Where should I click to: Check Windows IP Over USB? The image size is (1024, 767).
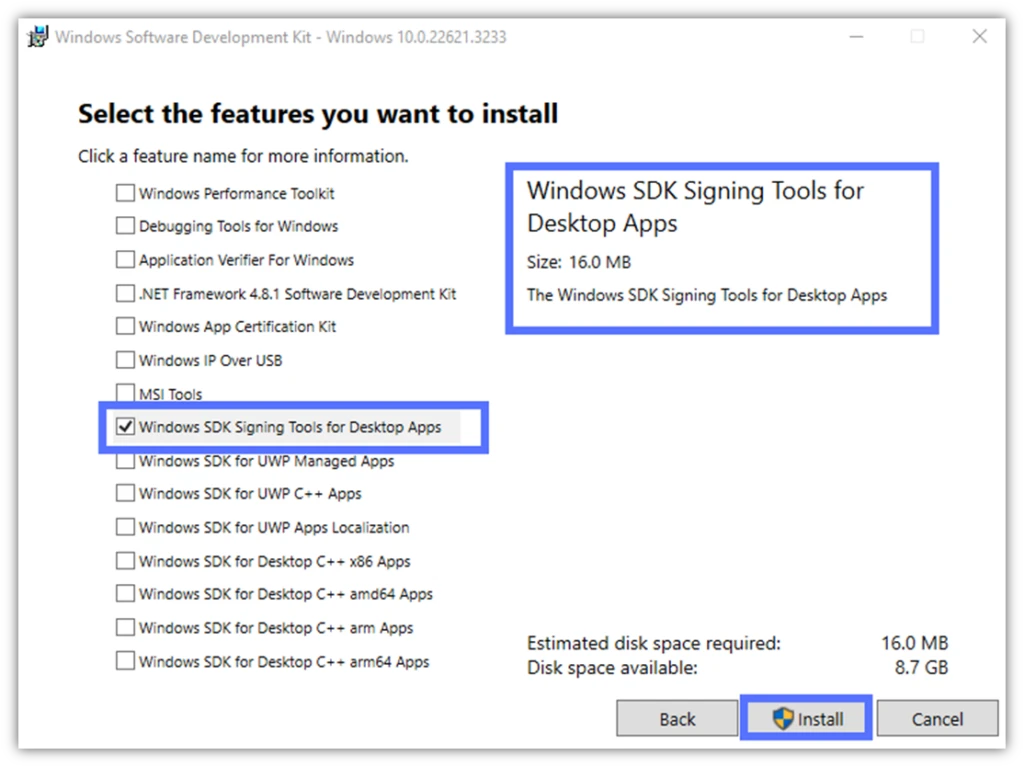(125, 360)
